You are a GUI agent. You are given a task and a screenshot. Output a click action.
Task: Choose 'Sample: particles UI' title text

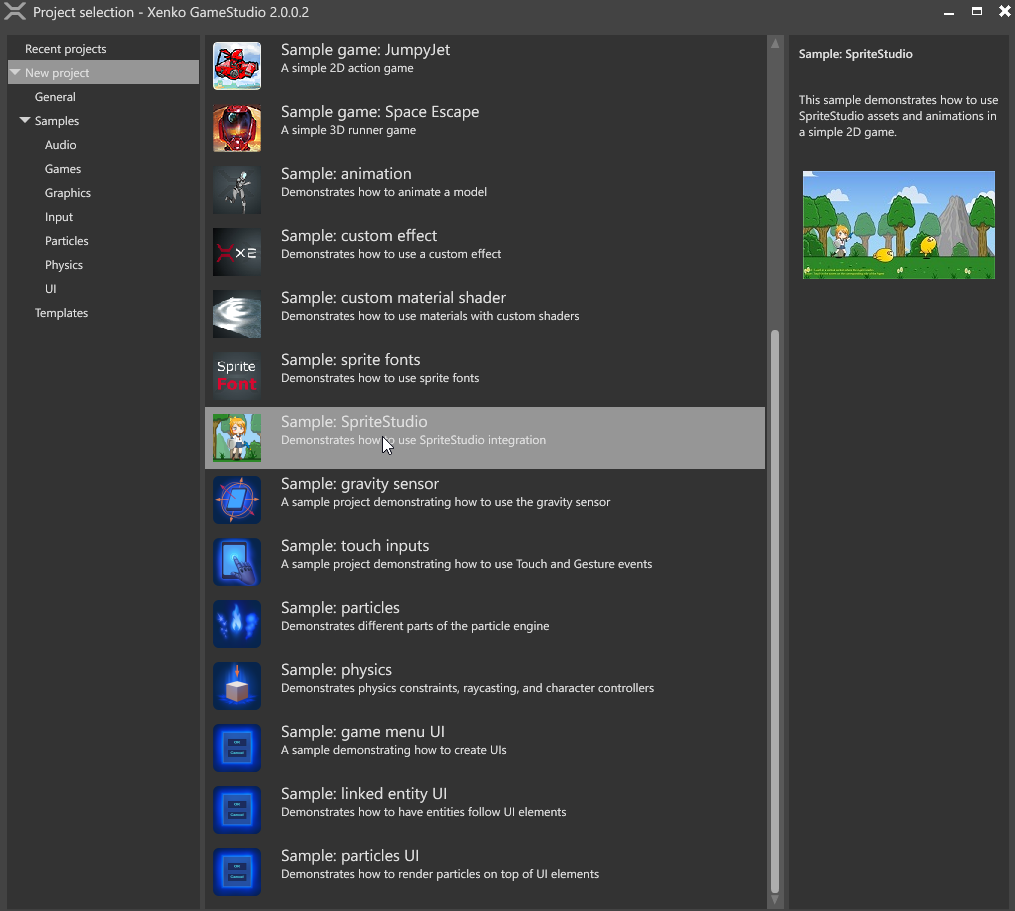pos(350,855)
